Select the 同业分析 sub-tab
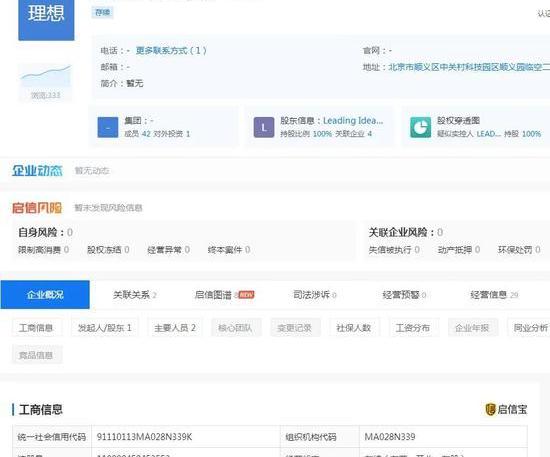 tap(529, 328)
